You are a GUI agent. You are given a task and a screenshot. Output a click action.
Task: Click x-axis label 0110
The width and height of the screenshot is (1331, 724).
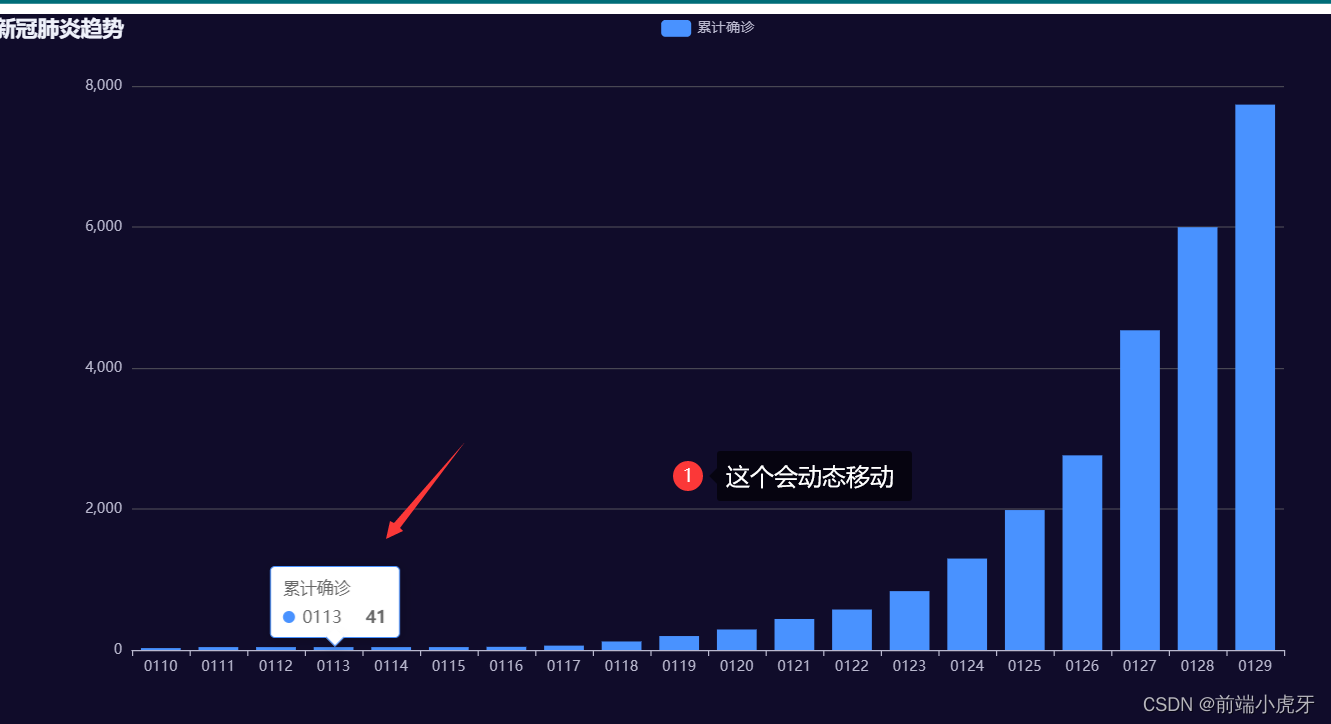pyautogui.click(x=161, y=666)
